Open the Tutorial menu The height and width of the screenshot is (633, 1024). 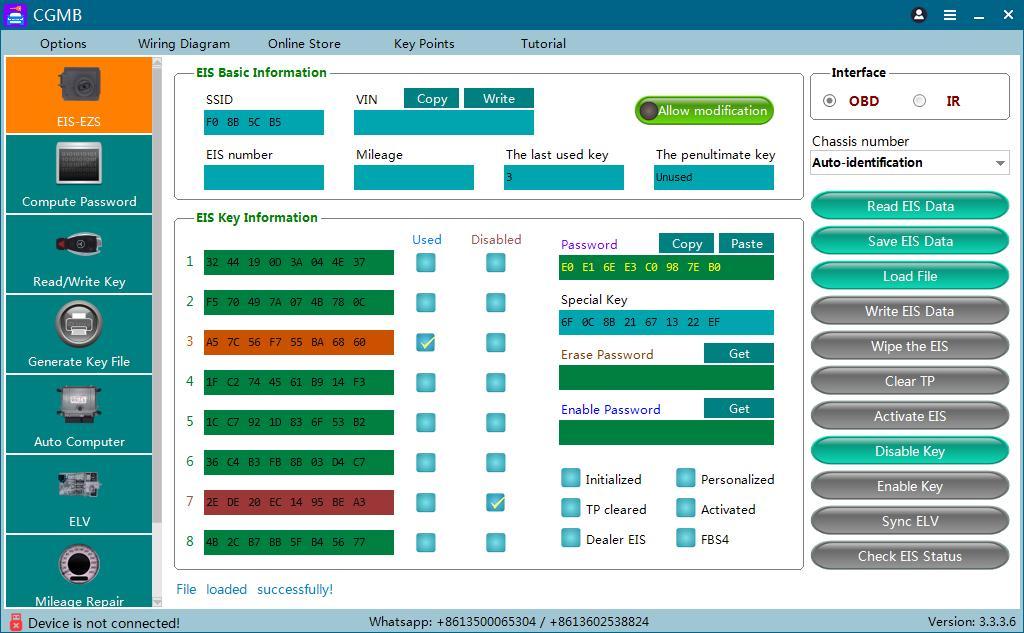click(x=543, y=44)
